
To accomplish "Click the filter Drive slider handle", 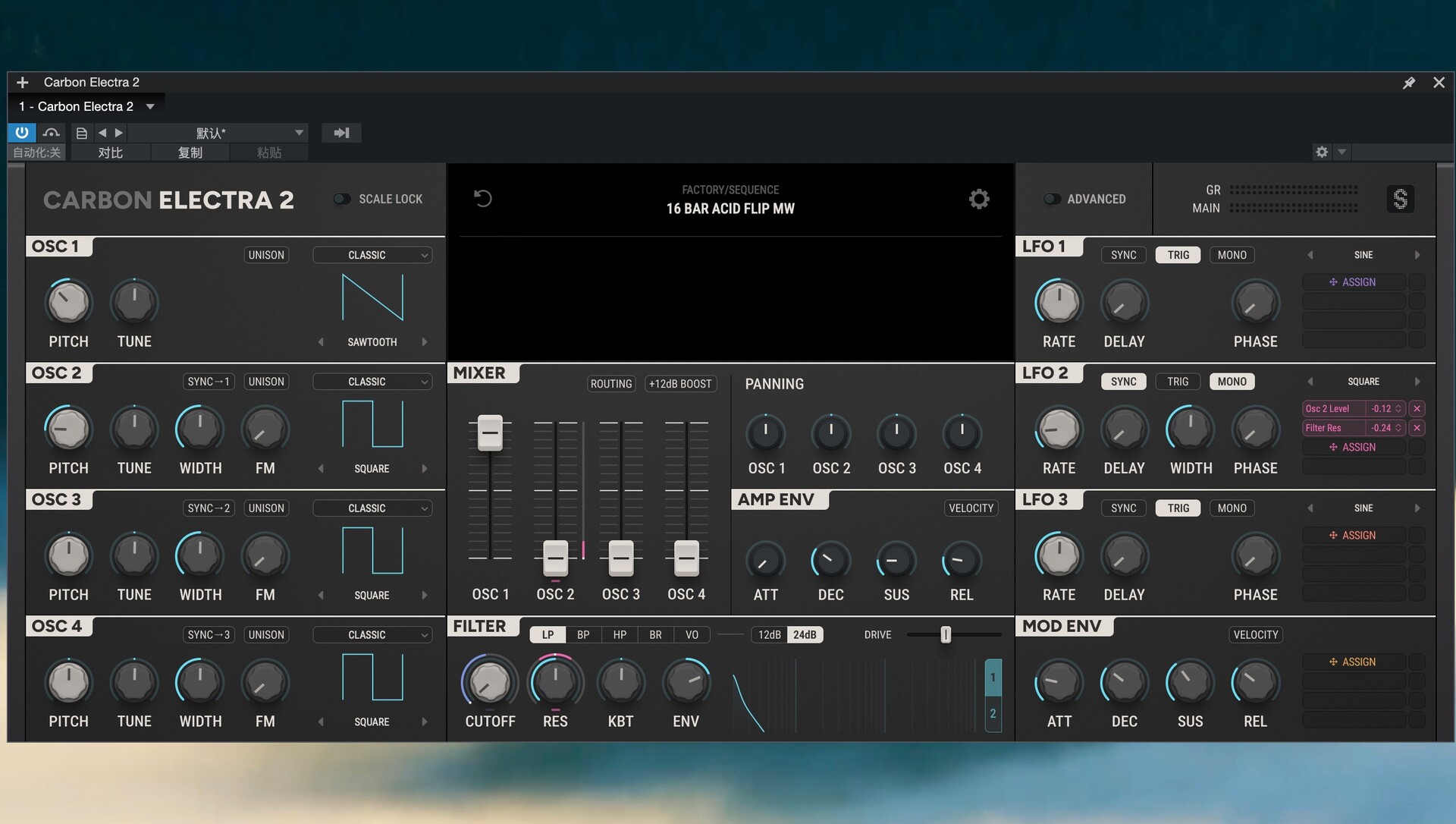I will coord(946,635).
